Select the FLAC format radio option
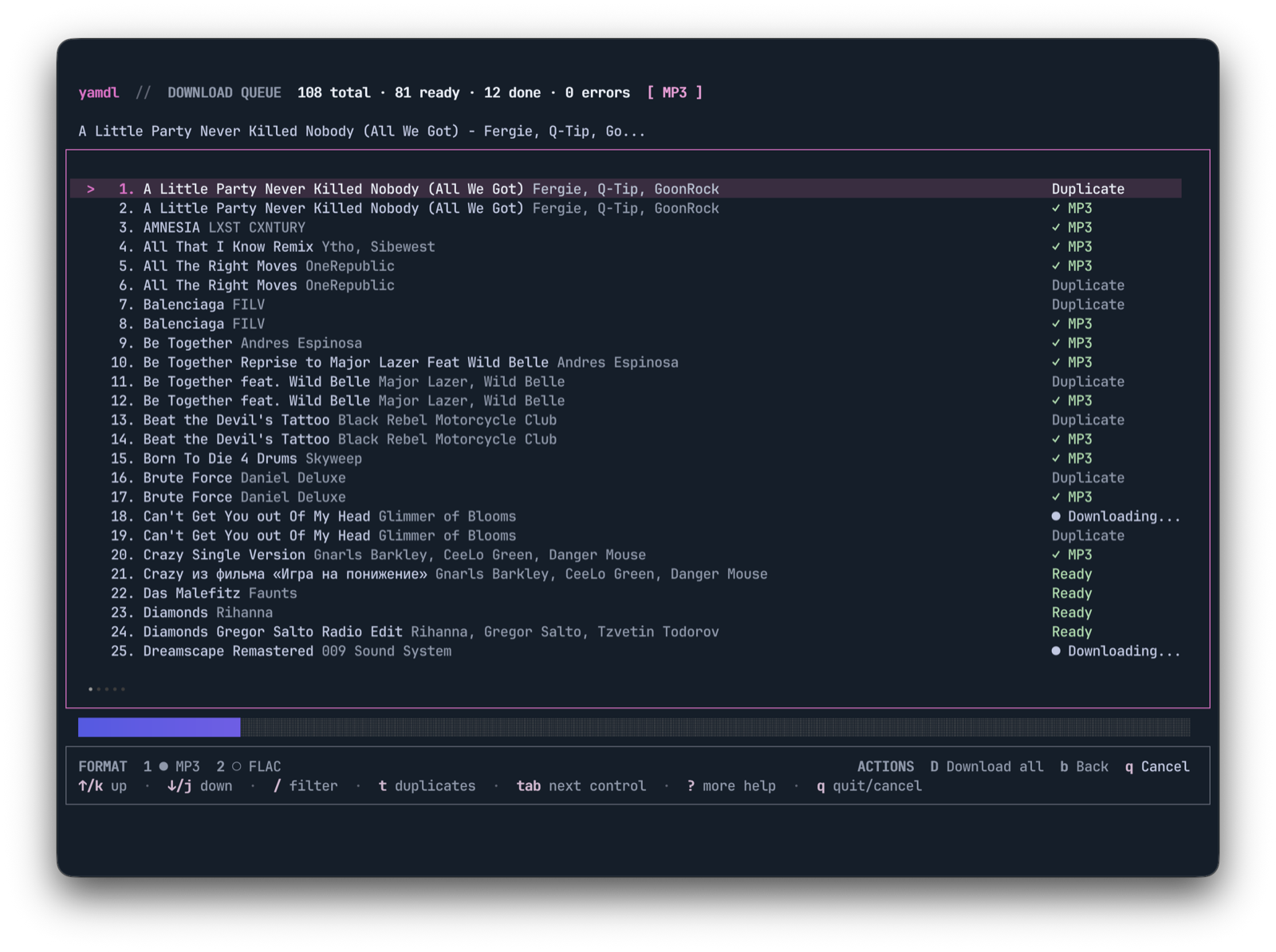Viewport: 1276px width, 952px height. click(249, 766)
